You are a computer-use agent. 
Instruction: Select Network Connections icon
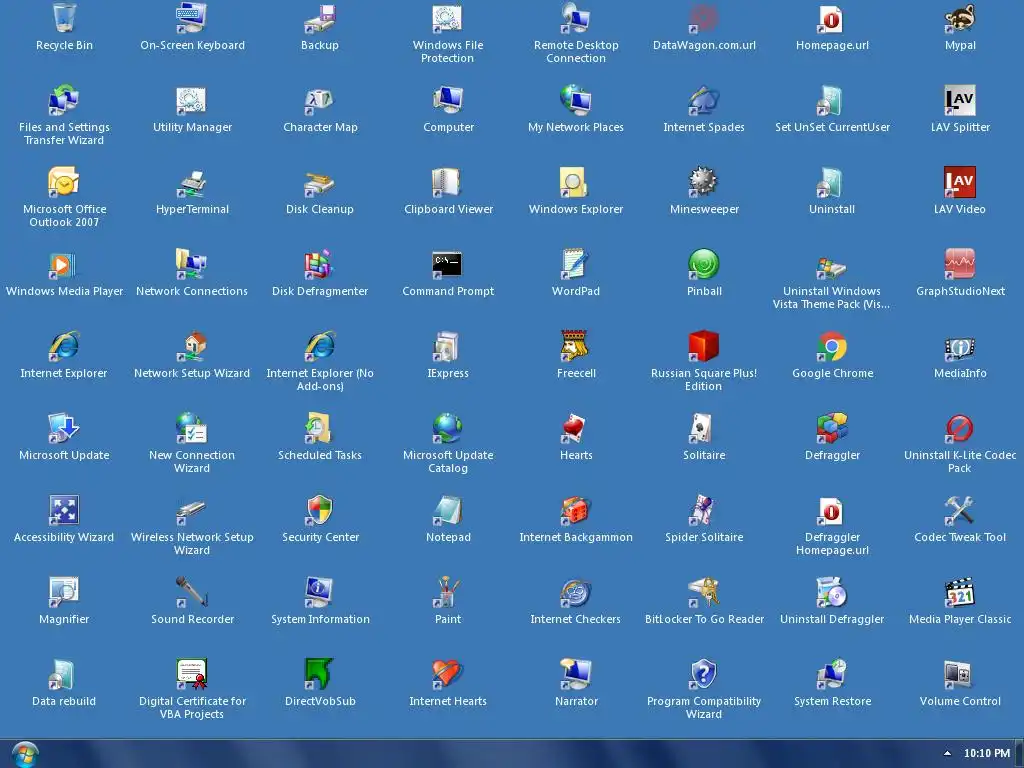point(192,264)
